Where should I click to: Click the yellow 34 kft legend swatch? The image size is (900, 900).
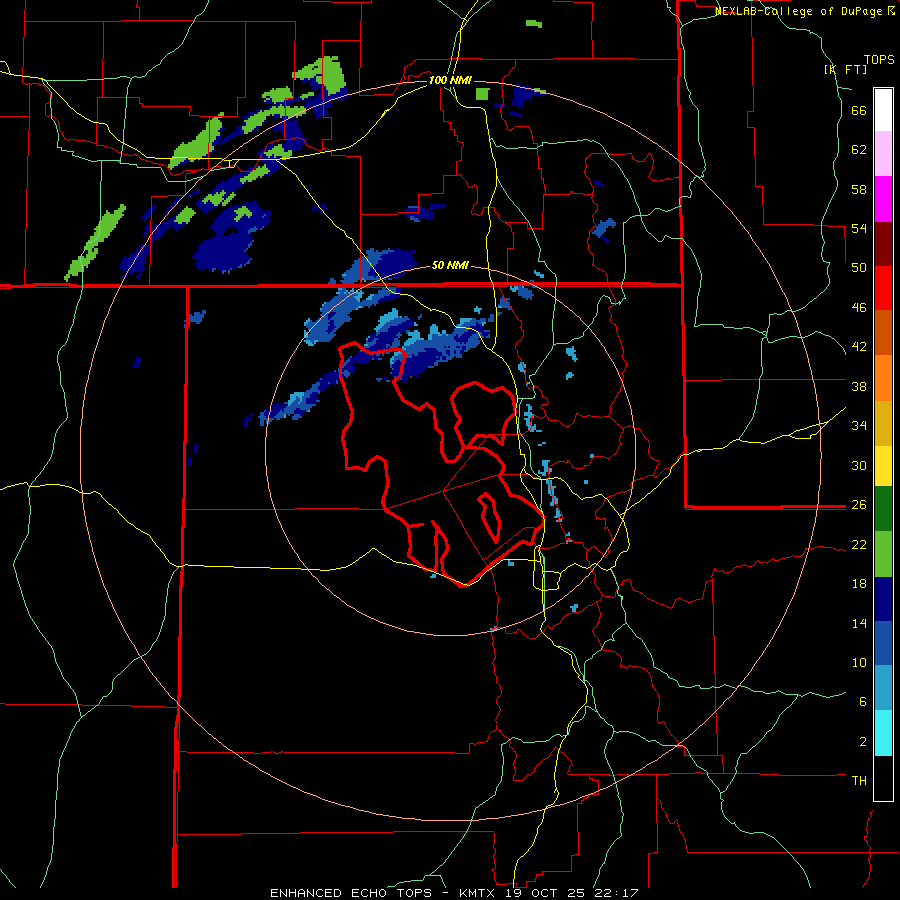(883, 465)
